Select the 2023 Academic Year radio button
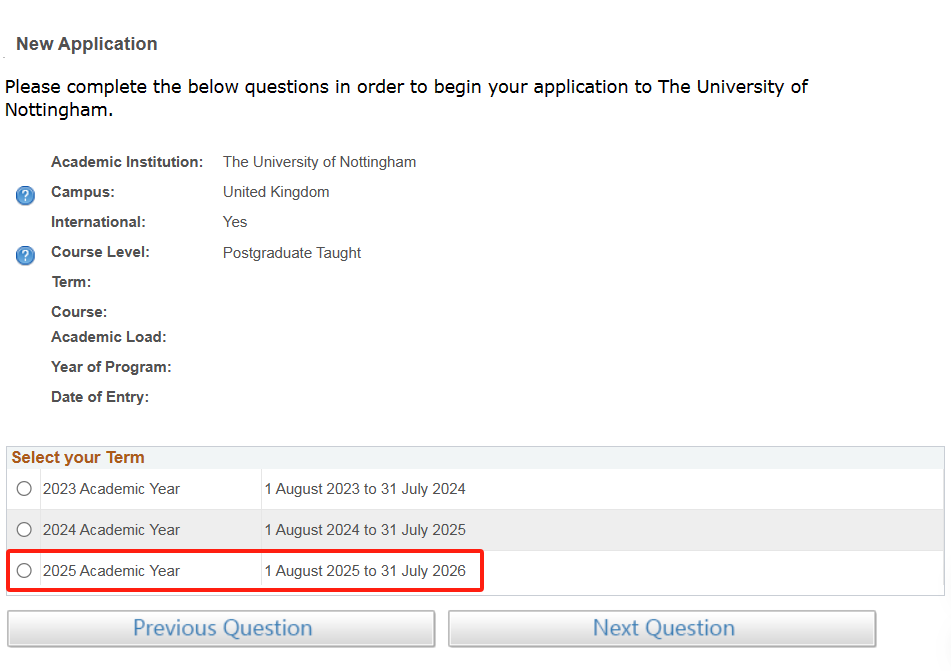 (x=24, y=489)
